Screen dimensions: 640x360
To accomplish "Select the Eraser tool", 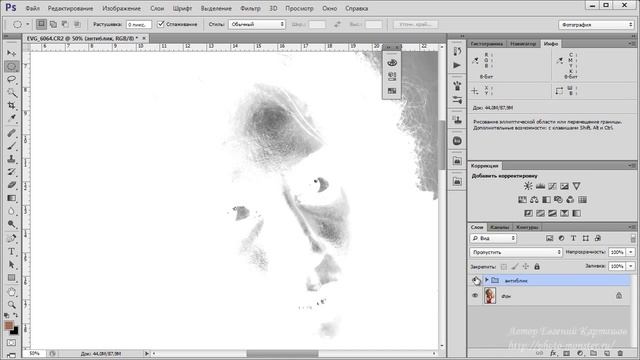I will click(x=11, y=185).
